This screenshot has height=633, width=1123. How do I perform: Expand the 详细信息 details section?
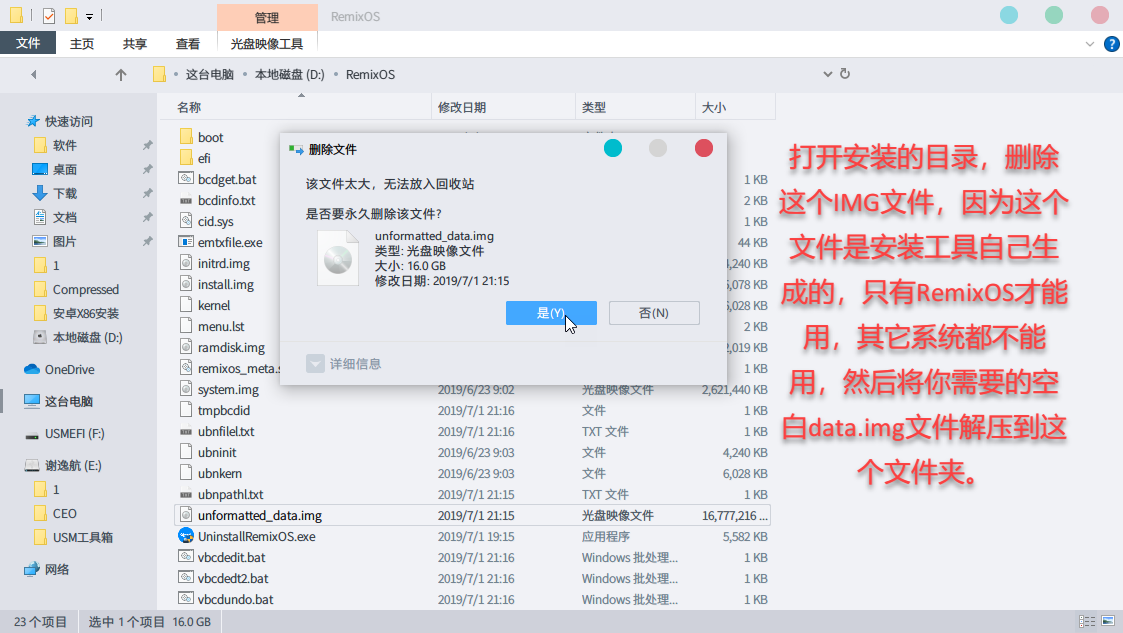pyautogui.click(x=344, y=364)
